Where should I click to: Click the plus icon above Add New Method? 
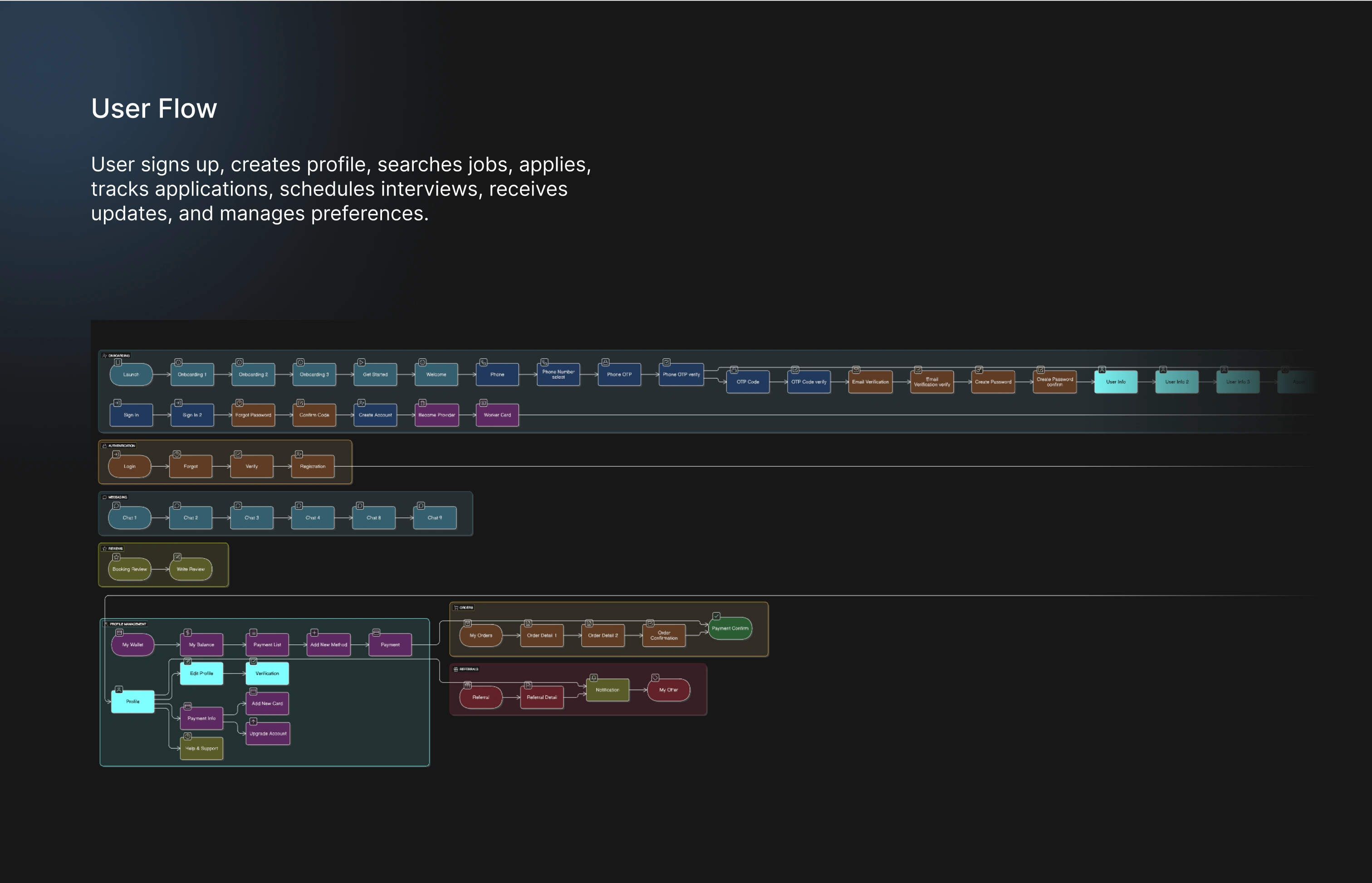point(314,633)
